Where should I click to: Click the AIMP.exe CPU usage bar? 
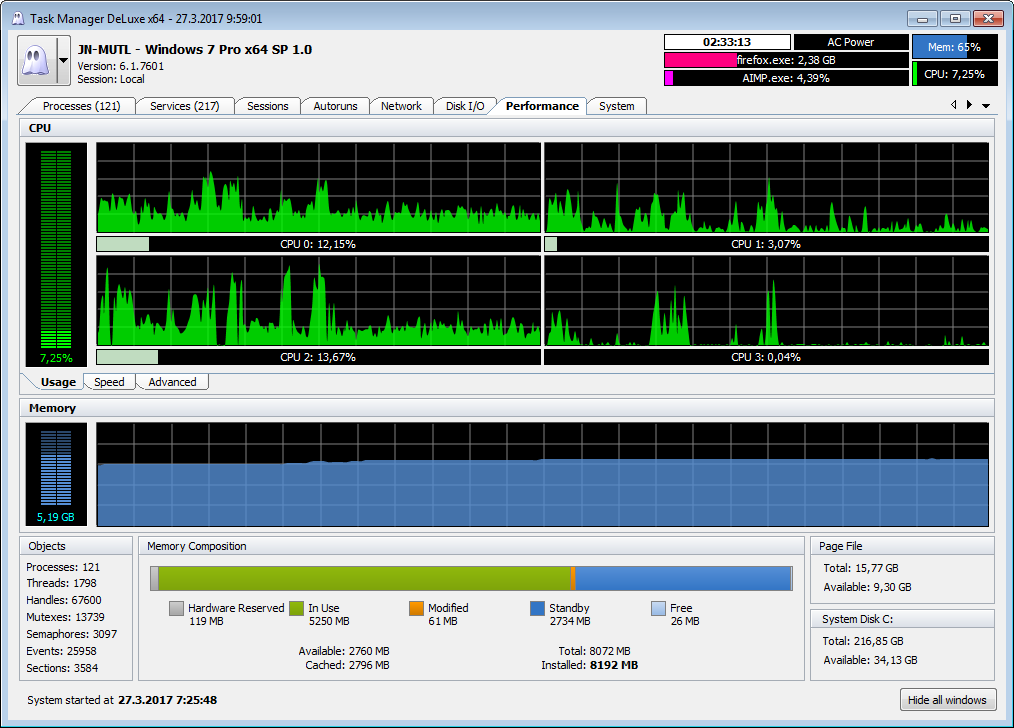pos(786,78)
